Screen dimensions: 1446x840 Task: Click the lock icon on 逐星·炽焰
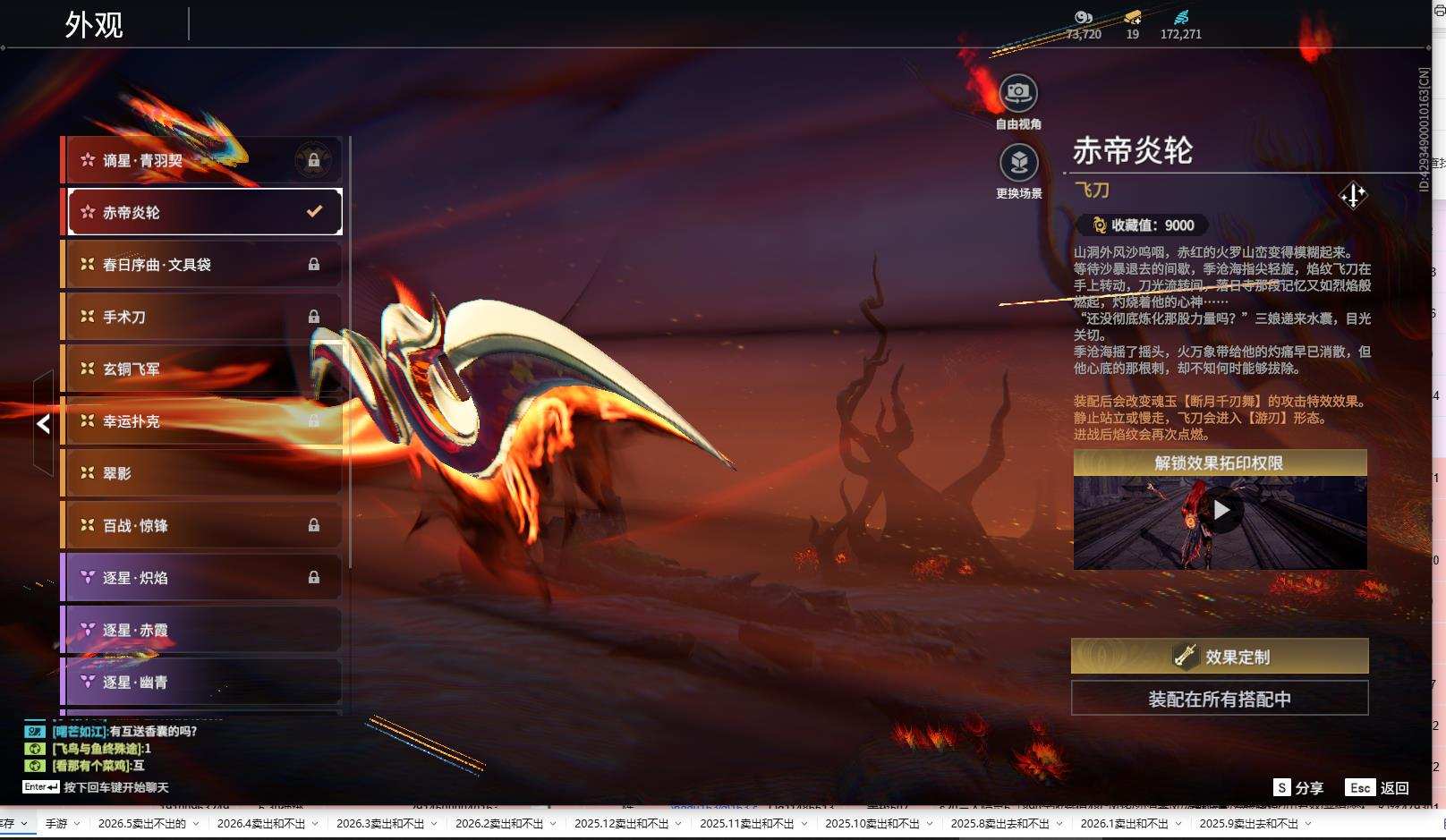tap(314, 578)
